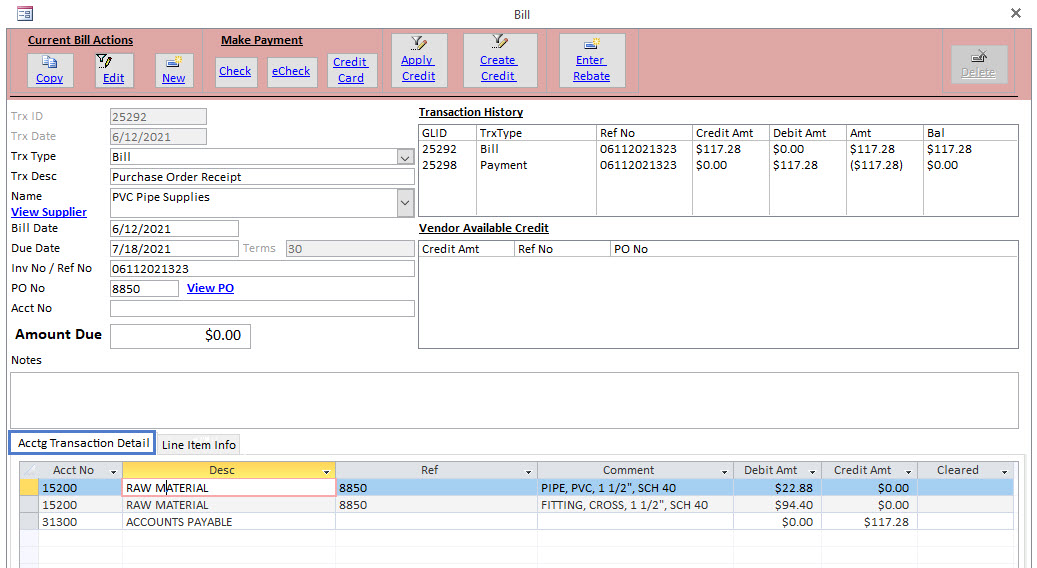Open the View Supplier link

coord(49,212)
